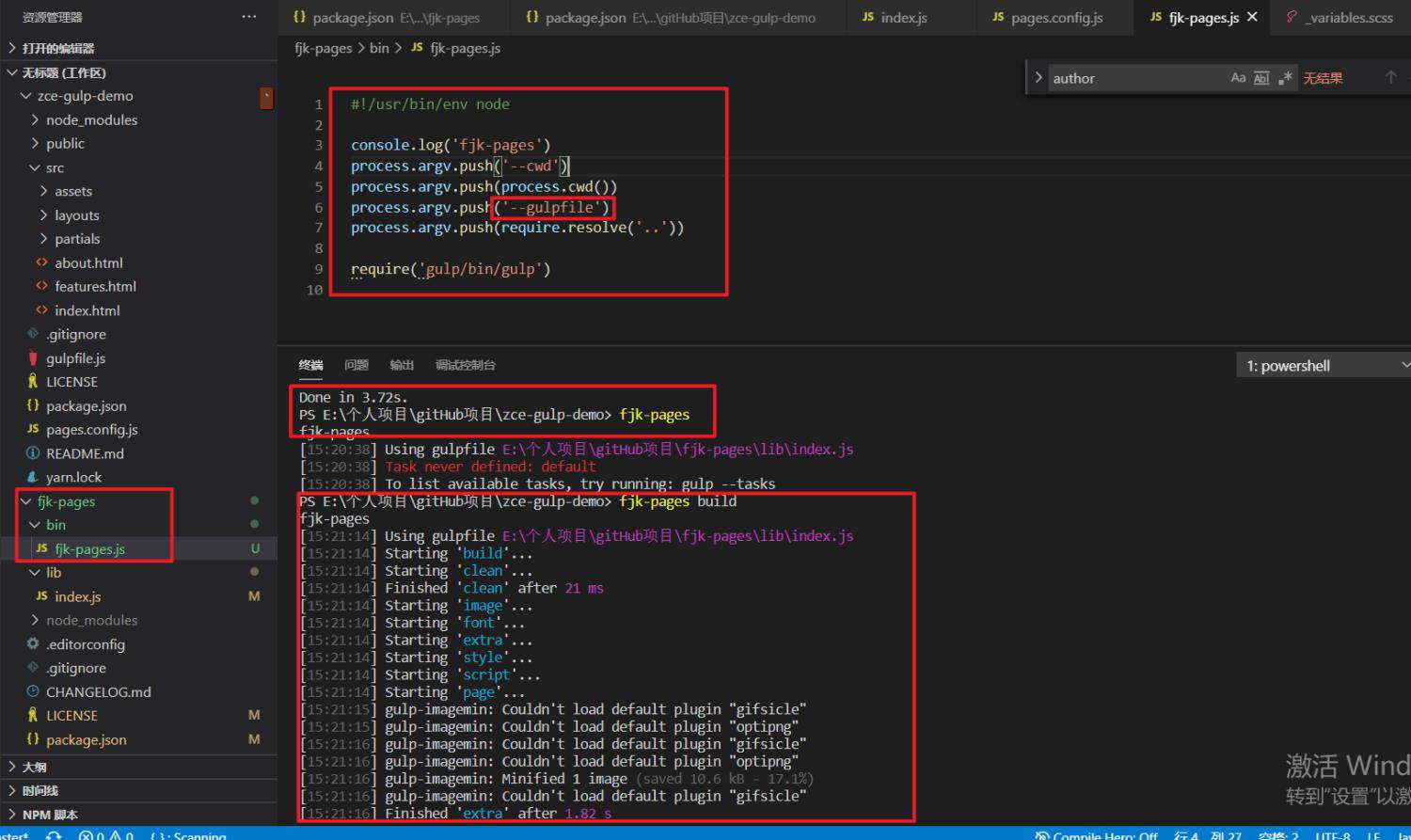Viewport: 1411px width, 840px height.
Task: Open CHANGELOG.md in the explorer
Action: pyautogui.click(x=98, y=691)
